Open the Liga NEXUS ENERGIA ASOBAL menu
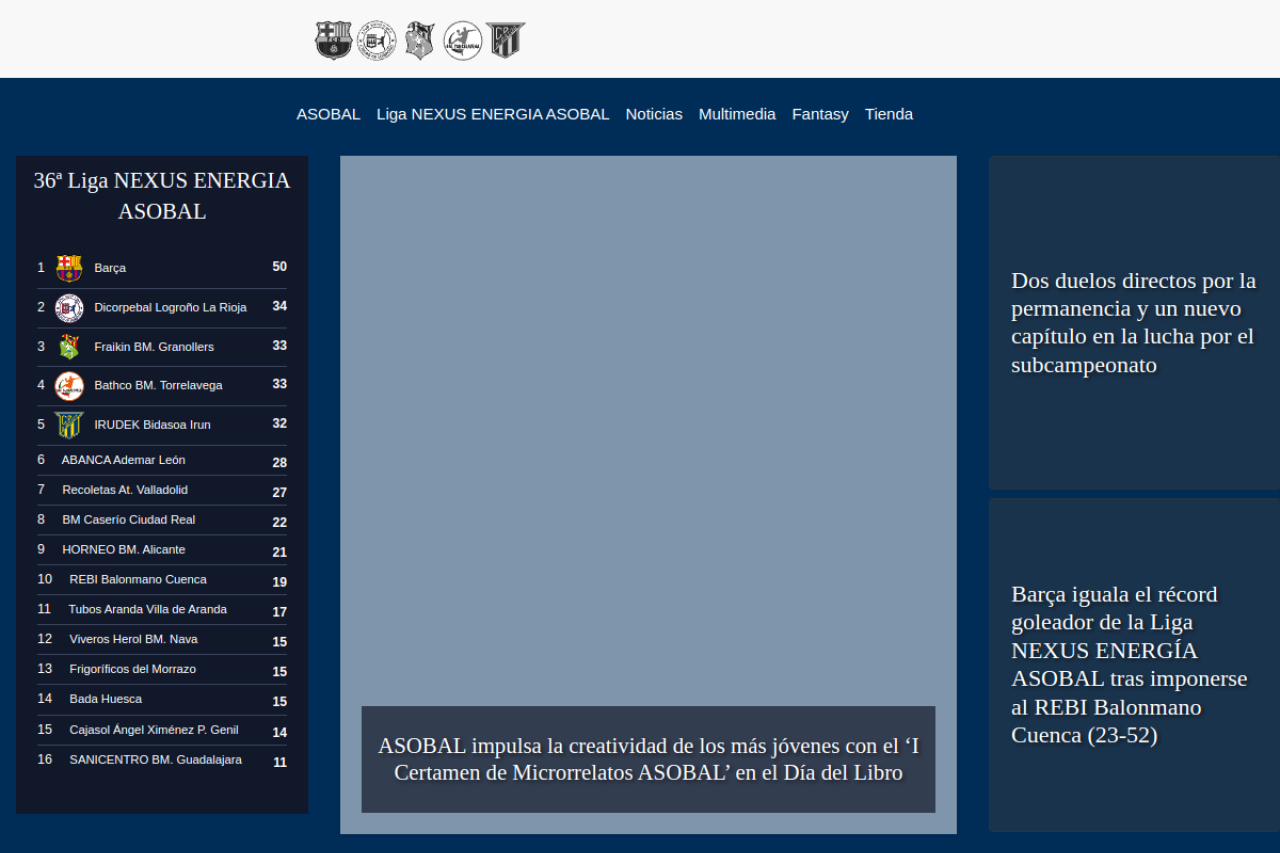Image resolution: width=1280 pixels, height=853 pixels. 493,114
